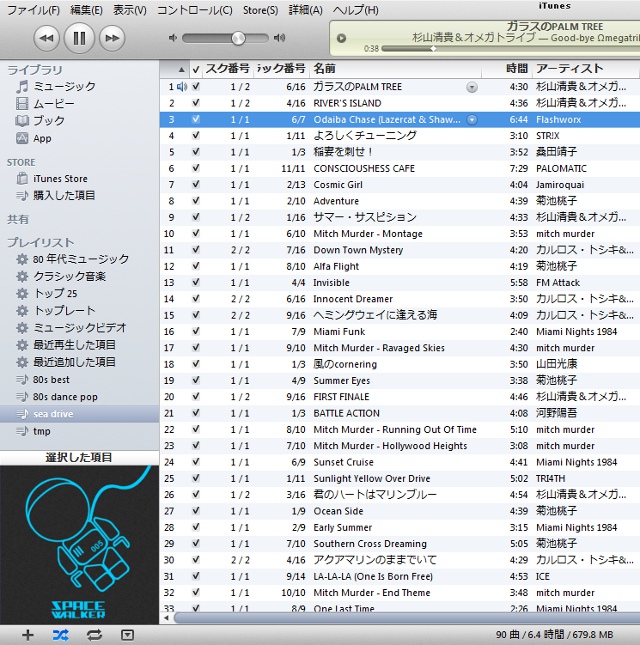Open the 表示(V) menu
This screenshot has width=640, height=645.
(130, 10)
